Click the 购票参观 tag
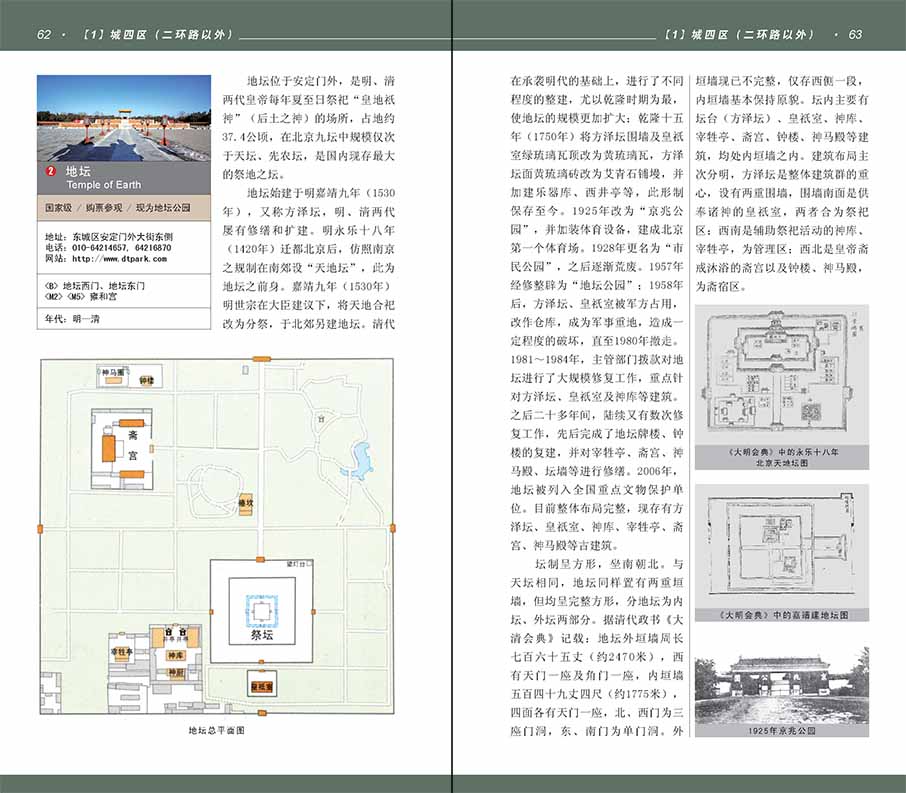This screenshot has height=793, width=906. coord(104,207)
